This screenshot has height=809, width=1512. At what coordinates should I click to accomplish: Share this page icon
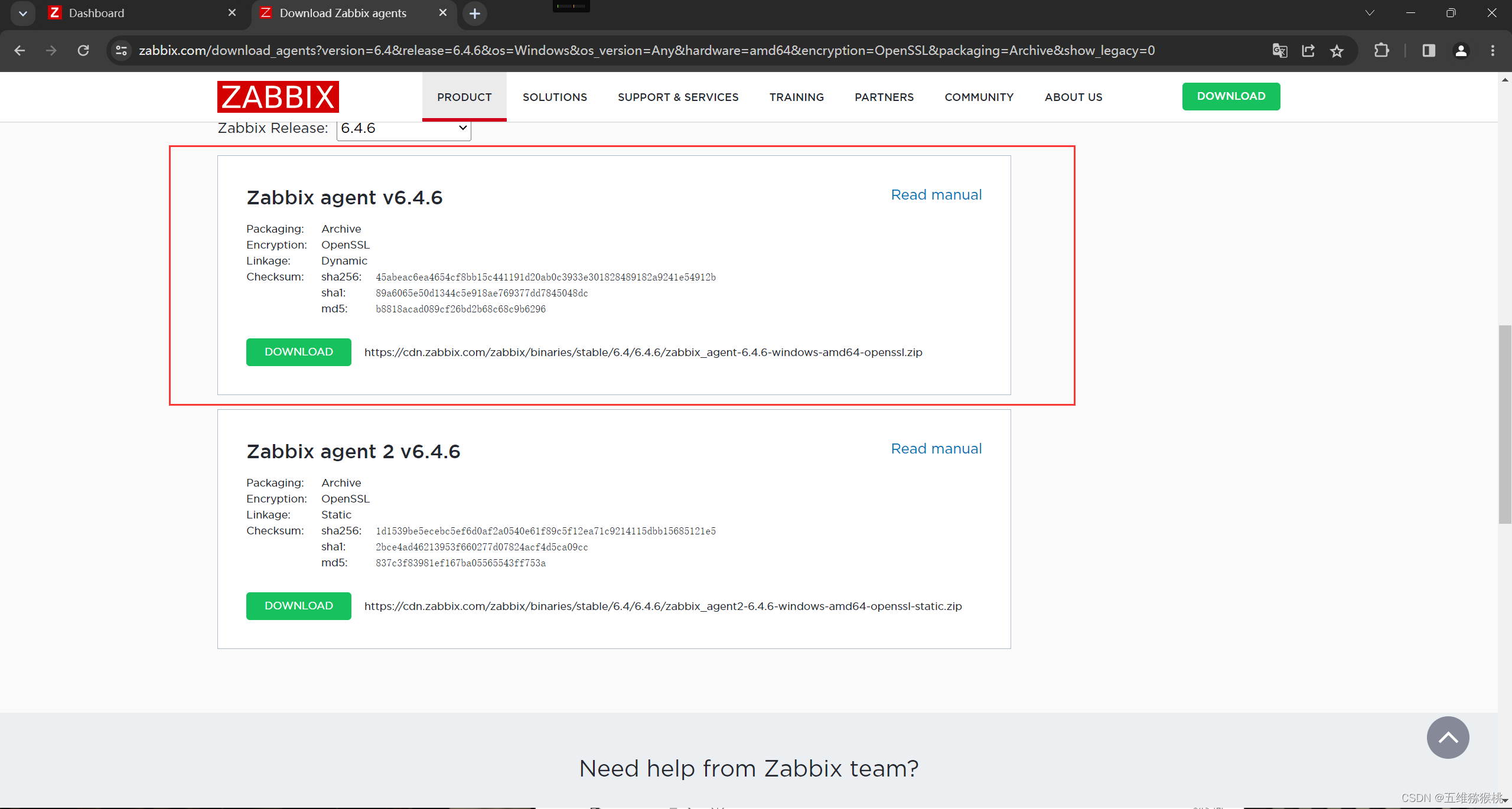(x=1308, y=51)
